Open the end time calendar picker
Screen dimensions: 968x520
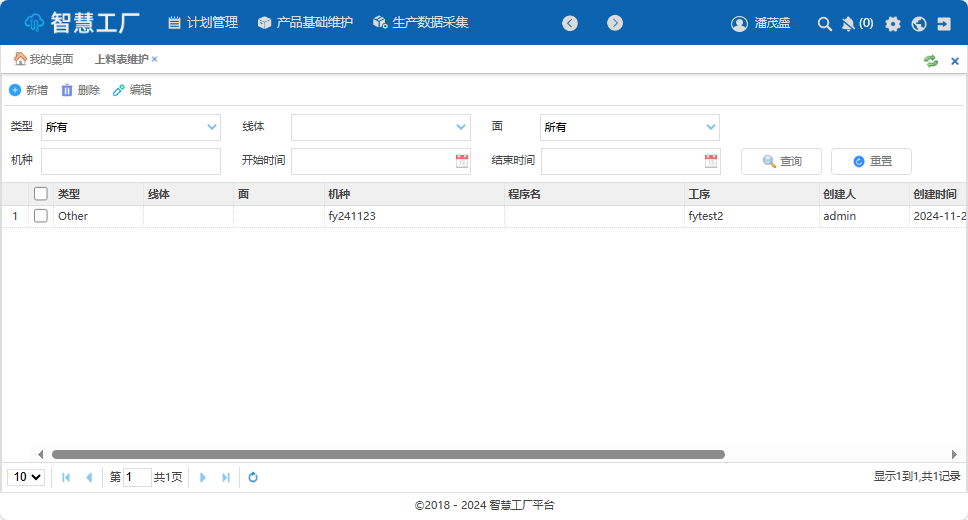click(x=711, y=161)
